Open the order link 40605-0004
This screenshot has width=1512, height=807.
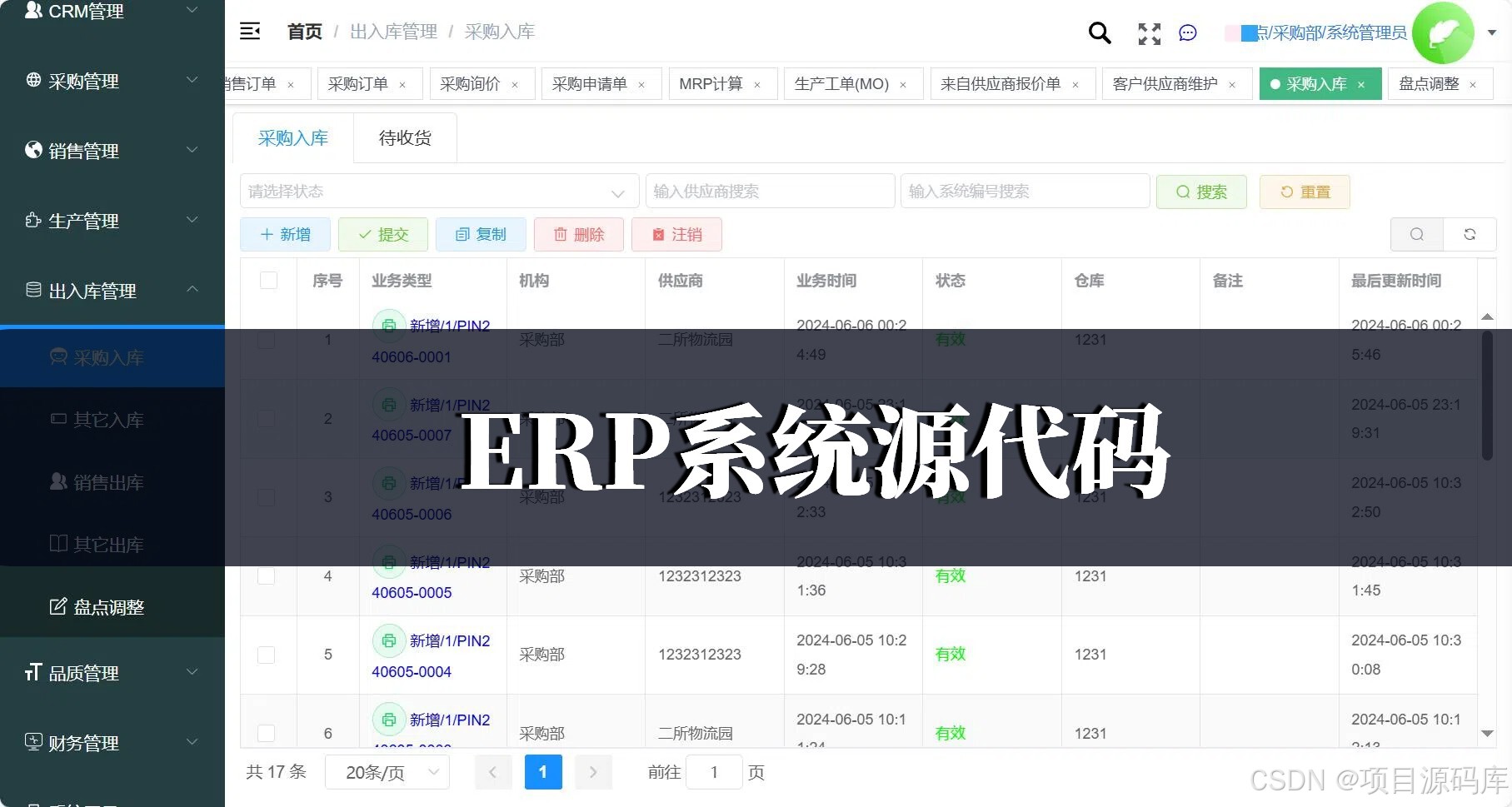412,672
